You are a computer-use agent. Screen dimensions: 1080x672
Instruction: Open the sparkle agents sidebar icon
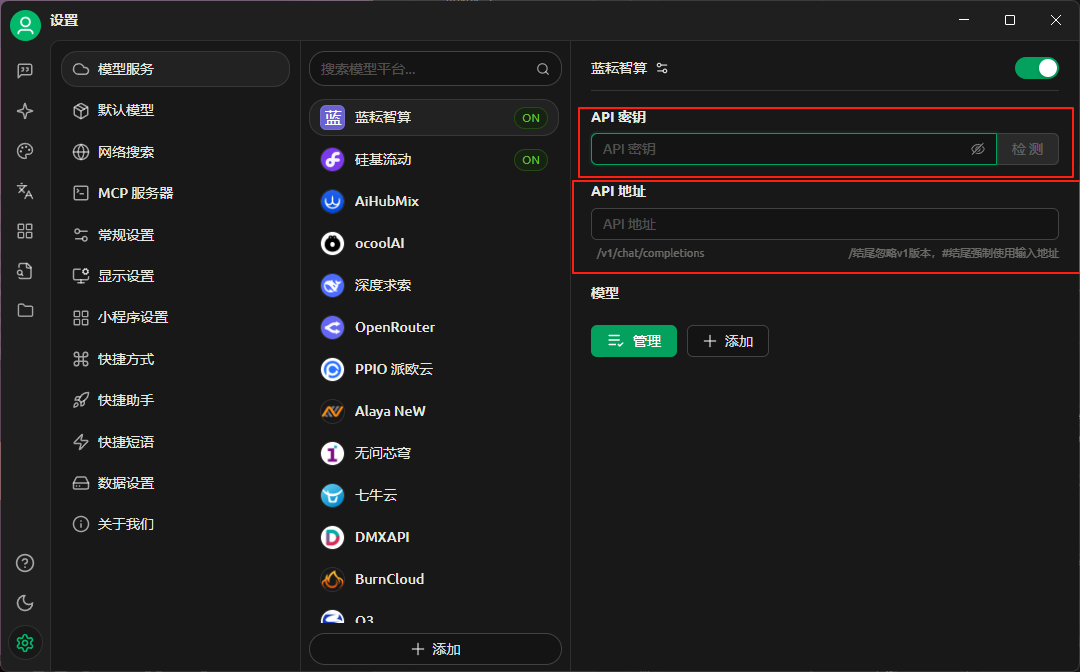25,111
